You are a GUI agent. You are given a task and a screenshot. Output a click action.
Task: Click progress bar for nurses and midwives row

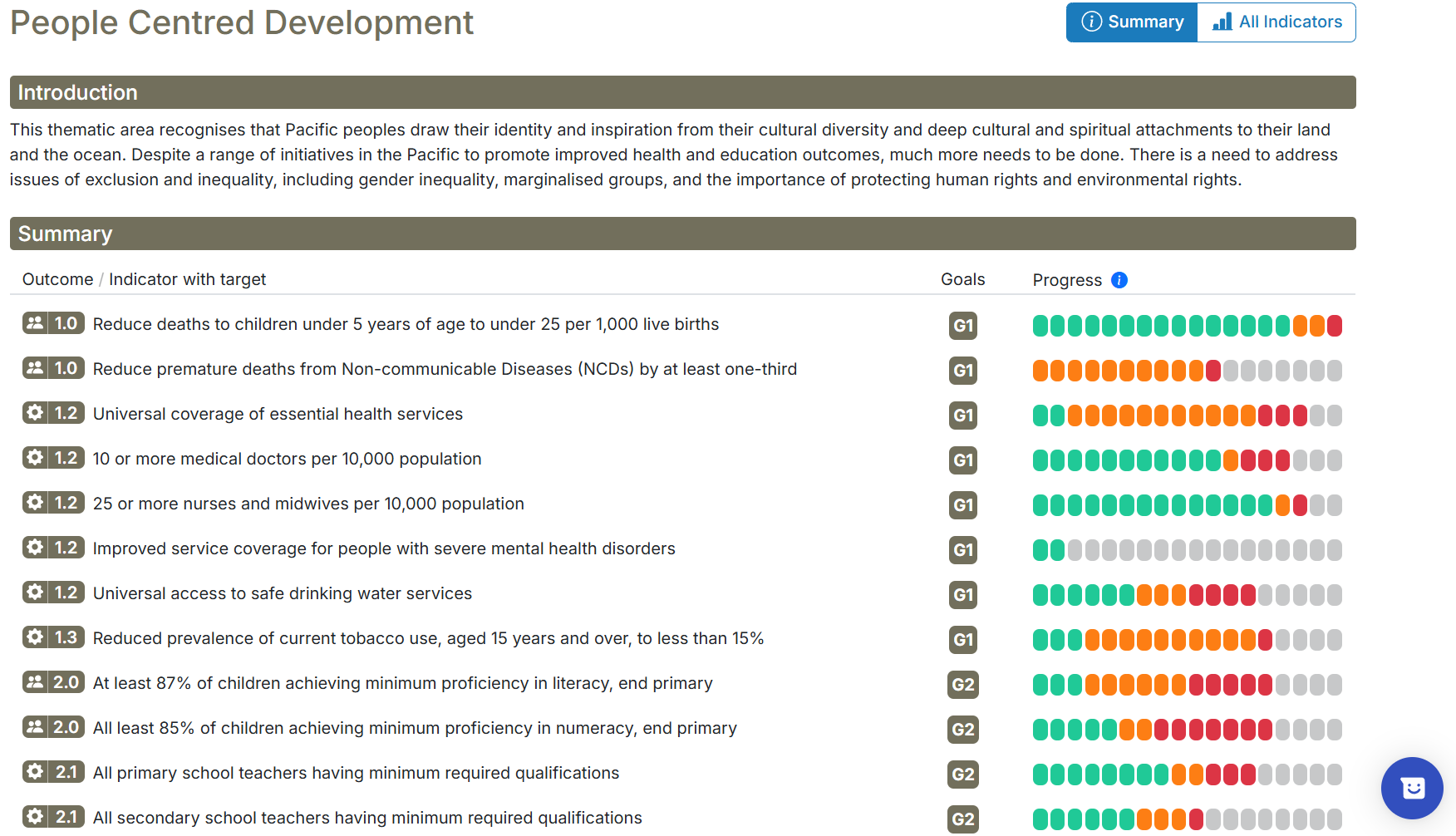1187,505
